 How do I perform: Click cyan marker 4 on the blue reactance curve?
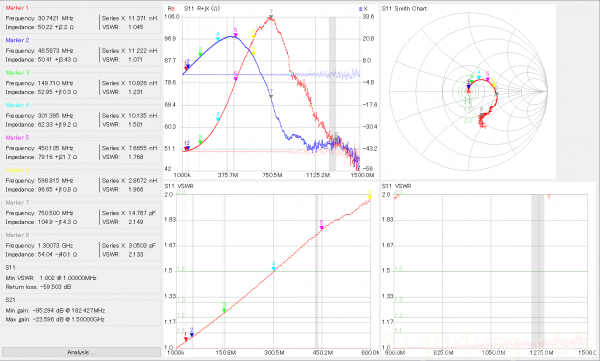tap(218, 39)
